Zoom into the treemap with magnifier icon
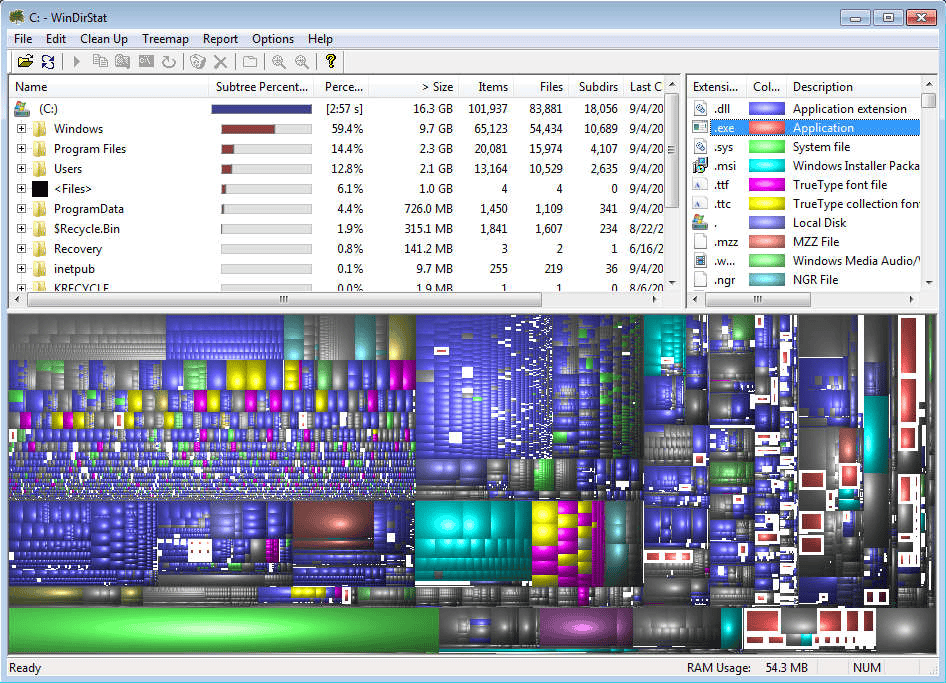The height and width of the screenshot is (683, 946). pyautogui.click(x=277, y=60)
